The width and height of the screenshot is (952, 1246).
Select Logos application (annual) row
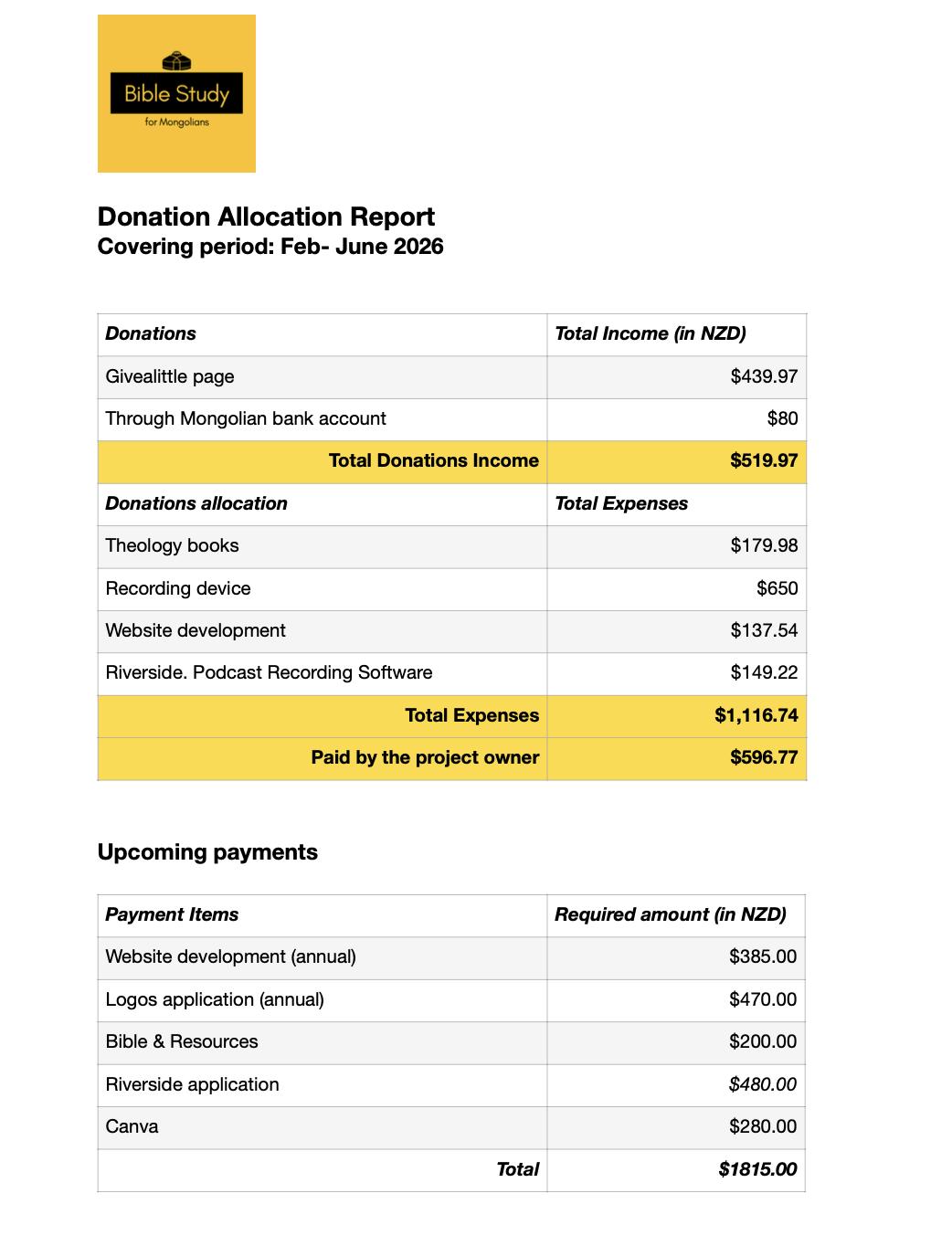451,1000
